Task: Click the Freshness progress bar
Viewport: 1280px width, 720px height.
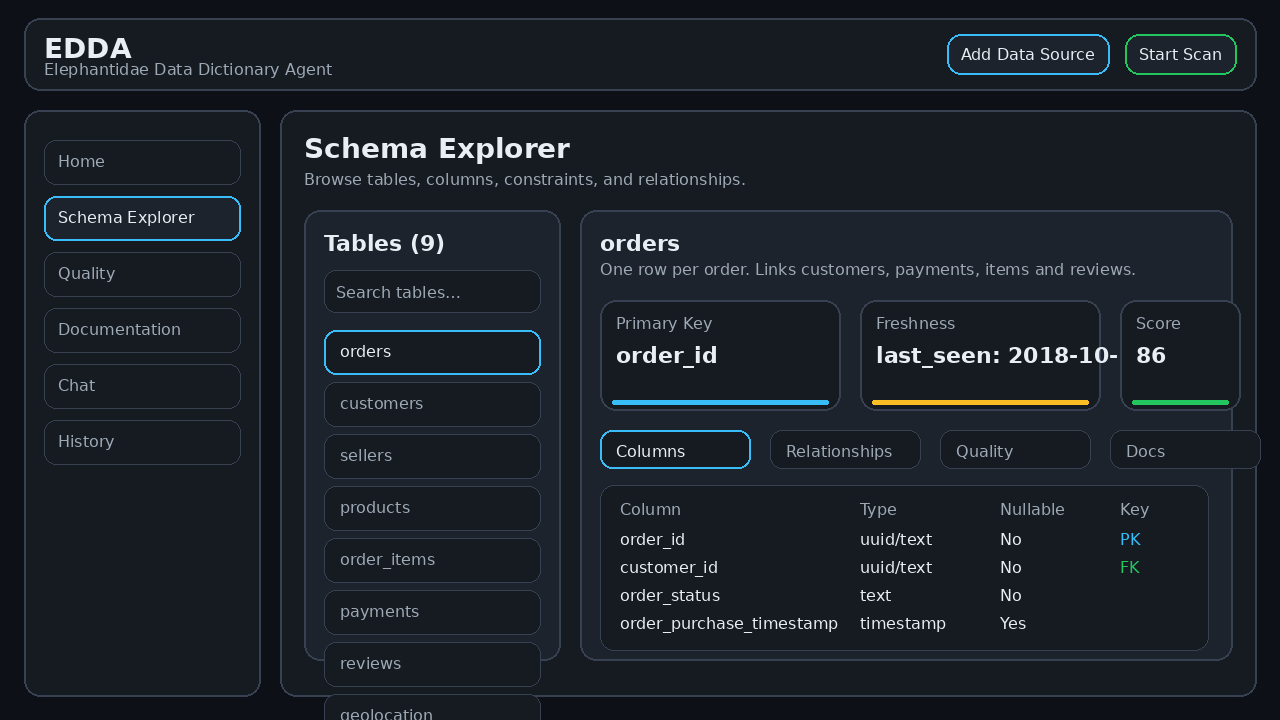Action: tap(980, 402)
